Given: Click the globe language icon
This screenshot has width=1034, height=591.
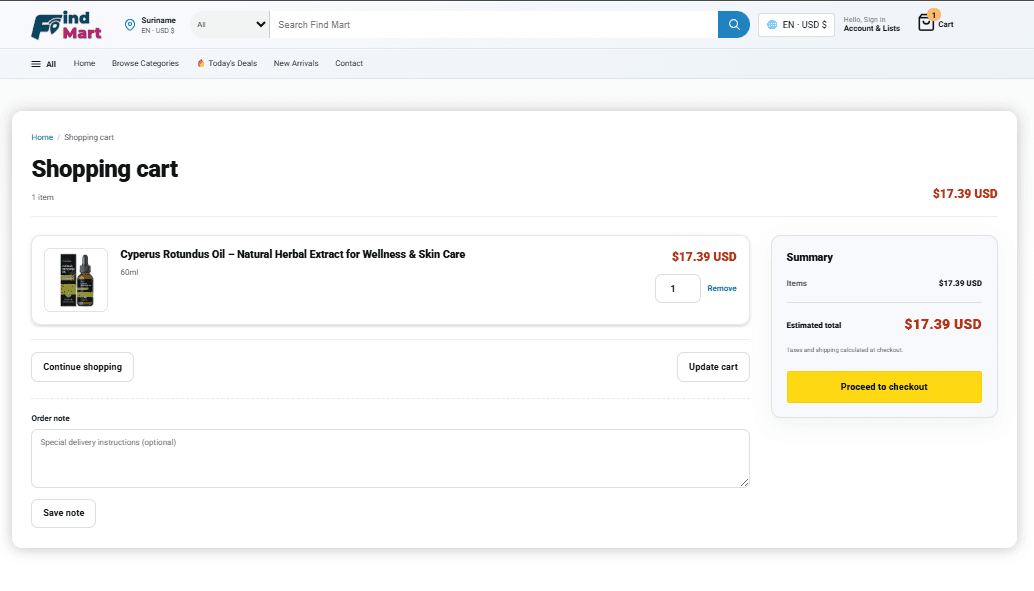Looking at the screenshot, I should [x=772, y=24].
